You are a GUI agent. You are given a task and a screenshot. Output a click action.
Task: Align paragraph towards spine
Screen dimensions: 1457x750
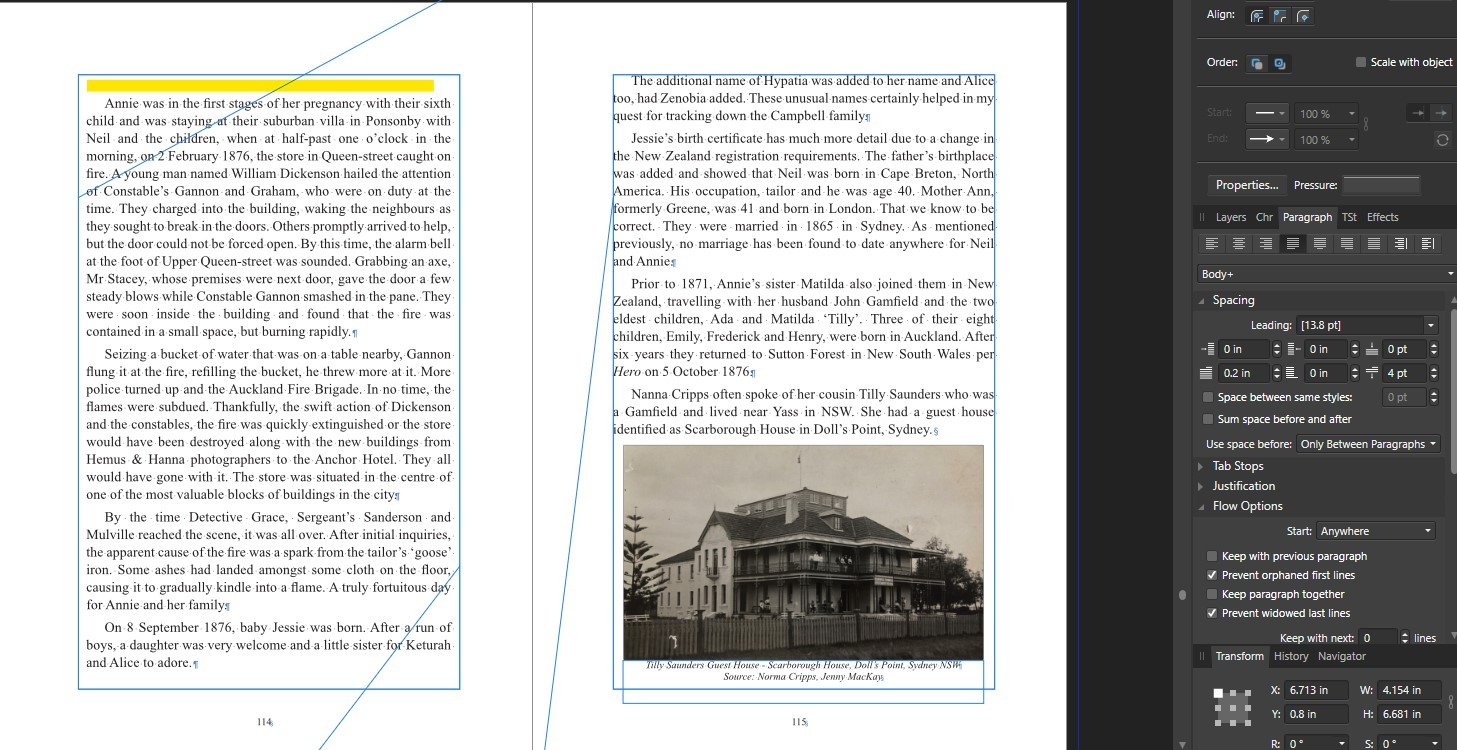tap(1400, 243)
